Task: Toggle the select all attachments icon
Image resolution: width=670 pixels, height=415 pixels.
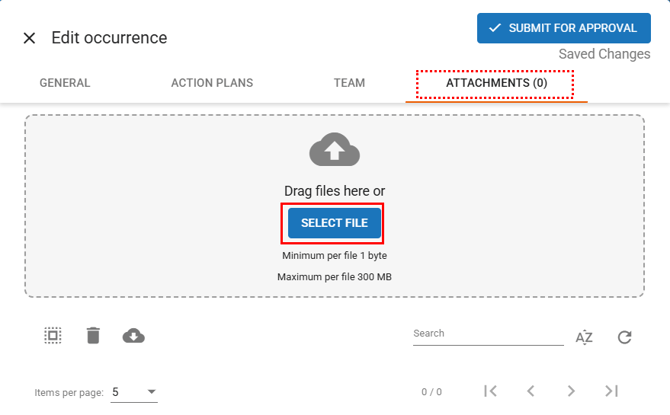Action: click(53, 336)
